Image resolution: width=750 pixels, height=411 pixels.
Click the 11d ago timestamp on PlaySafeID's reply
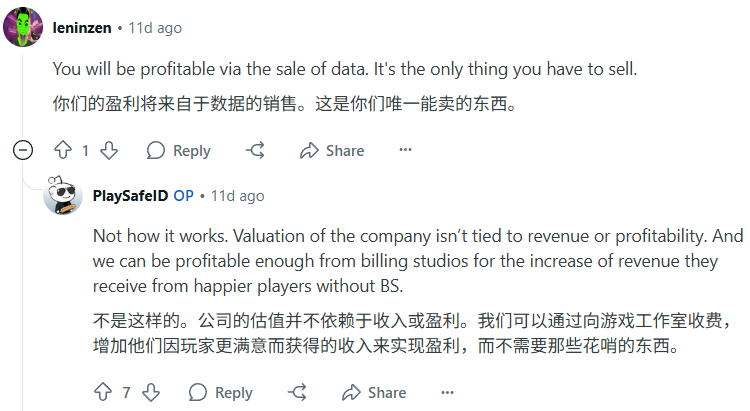237,196
